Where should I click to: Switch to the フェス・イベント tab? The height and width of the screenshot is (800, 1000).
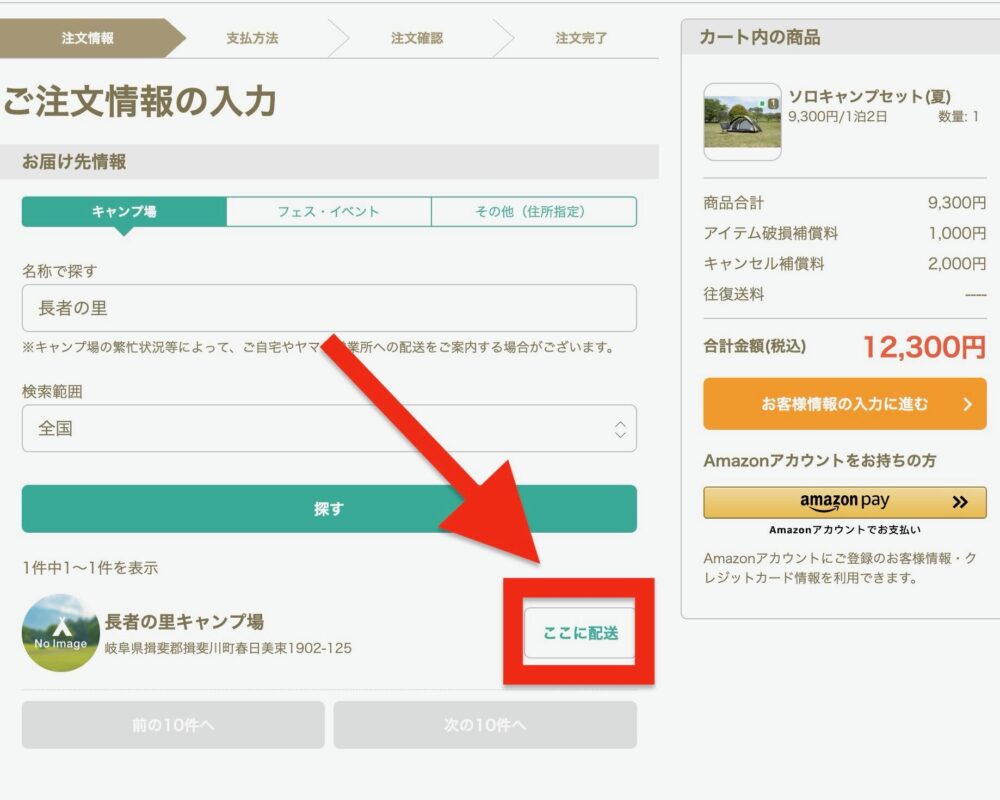[x=328, y=212]
